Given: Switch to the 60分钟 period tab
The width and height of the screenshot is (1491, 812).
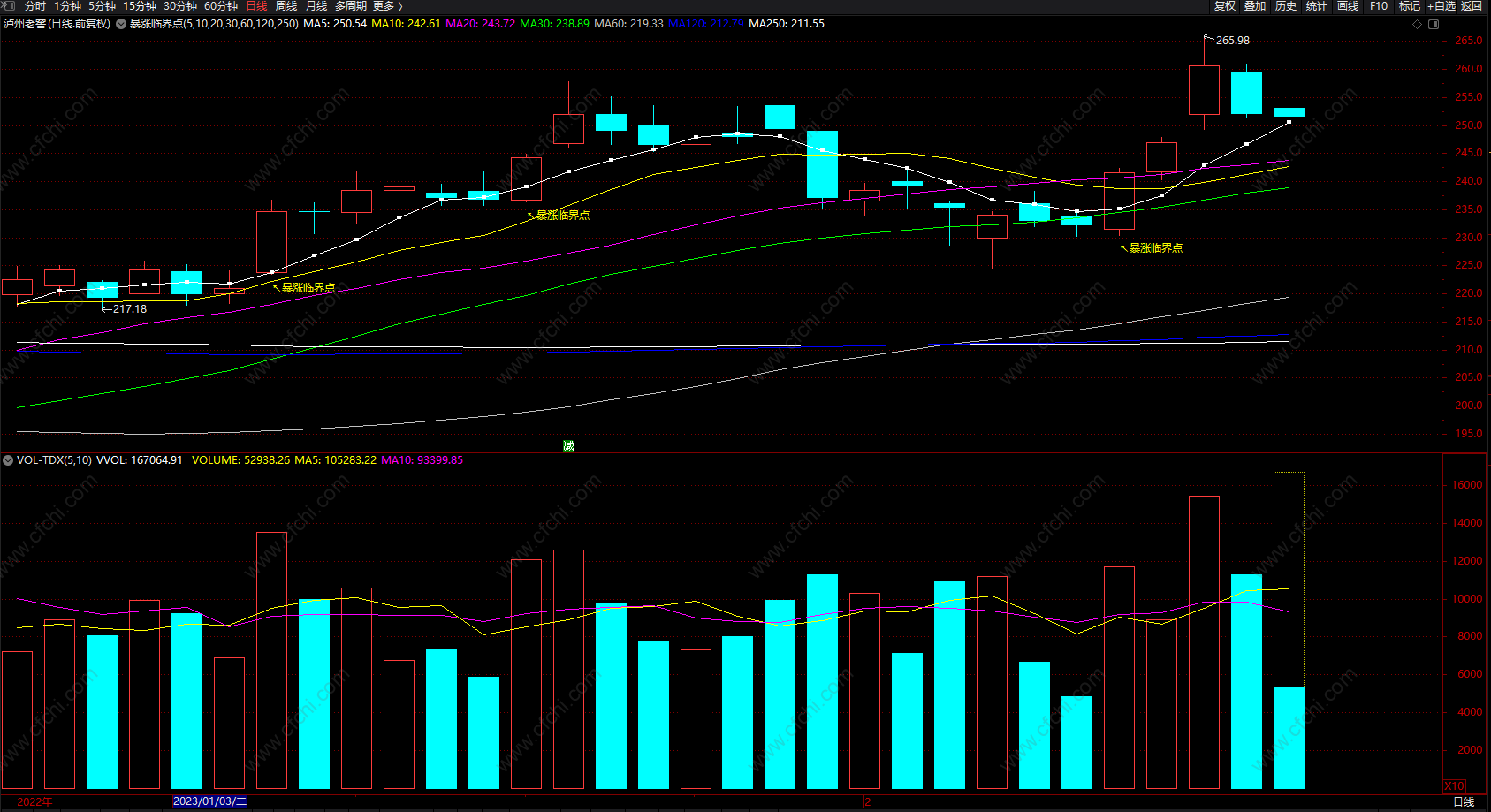Looking at the screenshot, I should (x=221, y=6).
